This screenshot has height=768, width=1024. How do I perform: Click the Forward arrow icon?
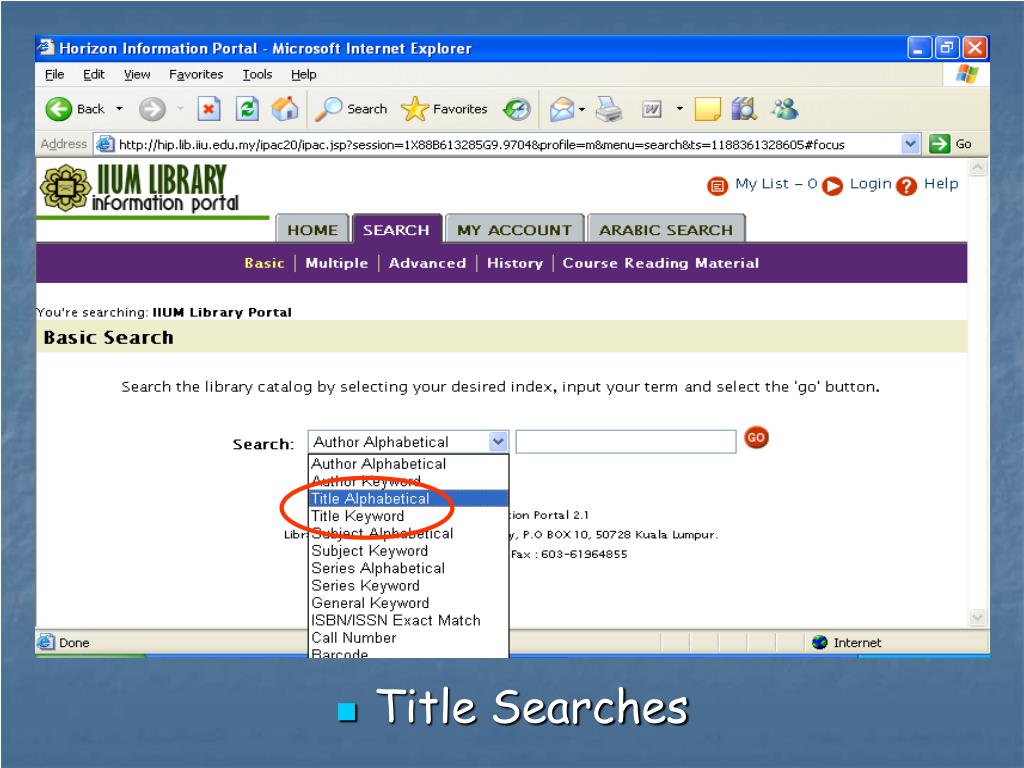point(152,109)
